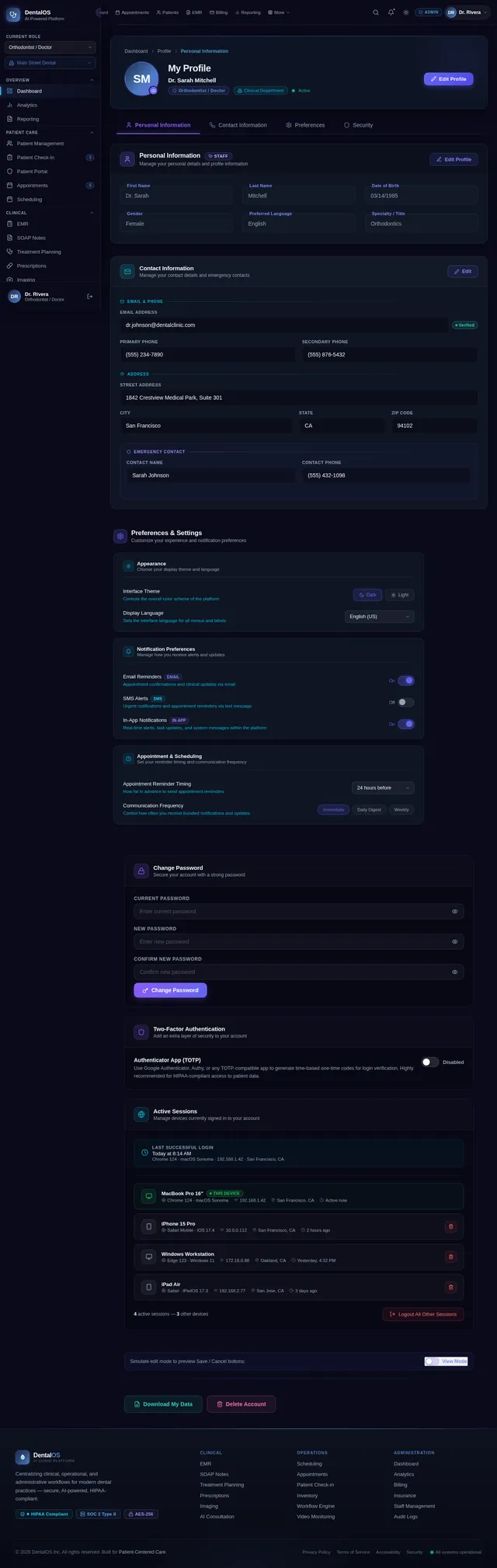Click the avatar camera badge icon

point(153,91)
